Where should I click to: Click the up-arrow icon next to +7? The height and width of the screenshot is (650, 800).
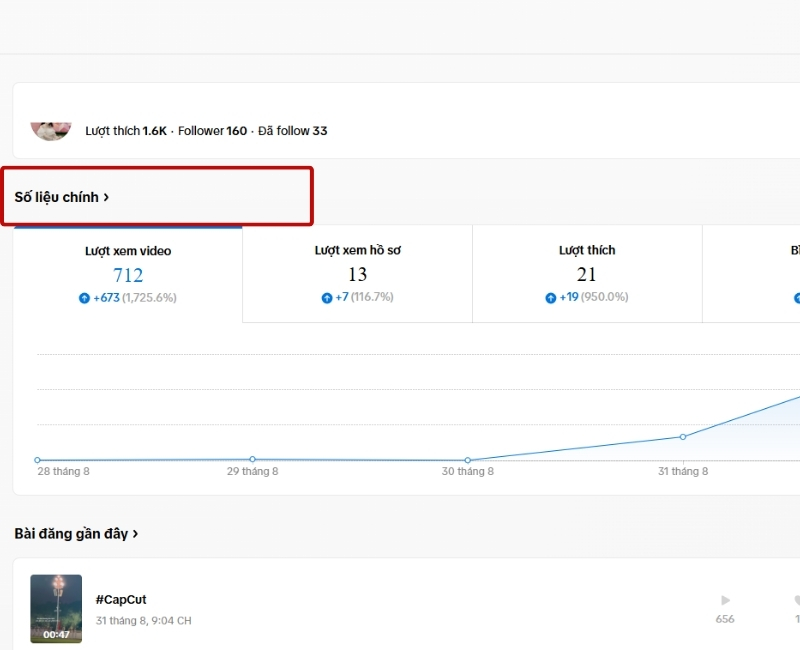pyautogui.click(x=327, y=298)
